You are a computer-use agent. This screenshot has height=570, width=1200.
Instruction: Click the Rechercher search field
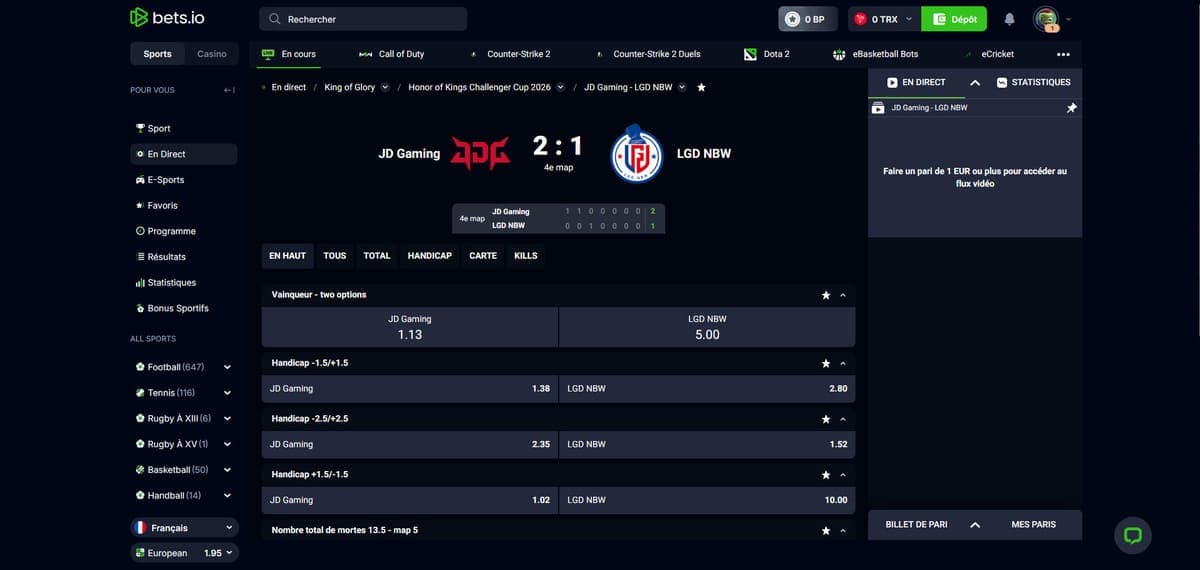[363, 19]
